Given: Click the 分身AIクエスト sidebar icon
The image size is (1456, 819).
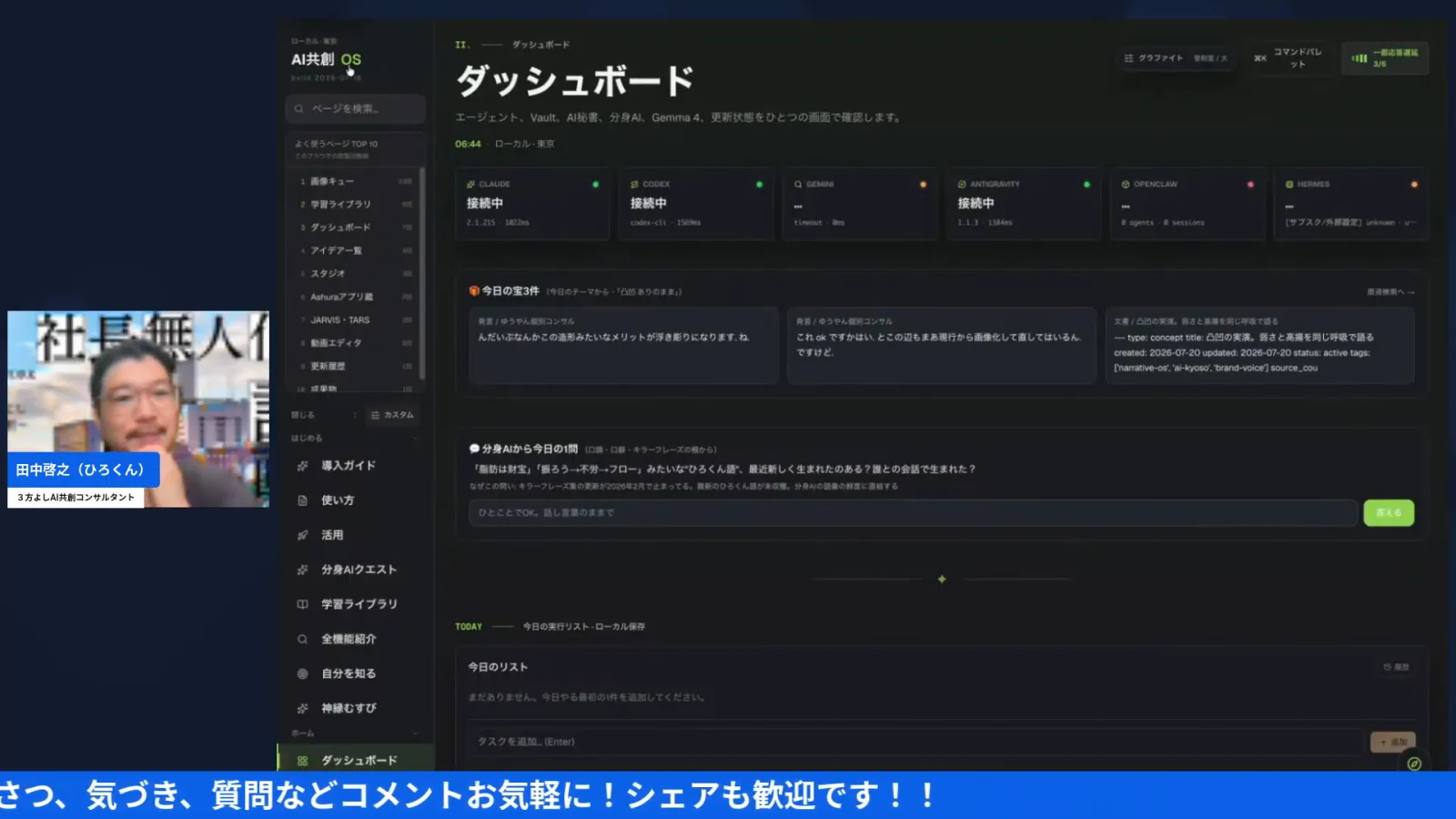Looking at the screenshot, I should [302, 570].
